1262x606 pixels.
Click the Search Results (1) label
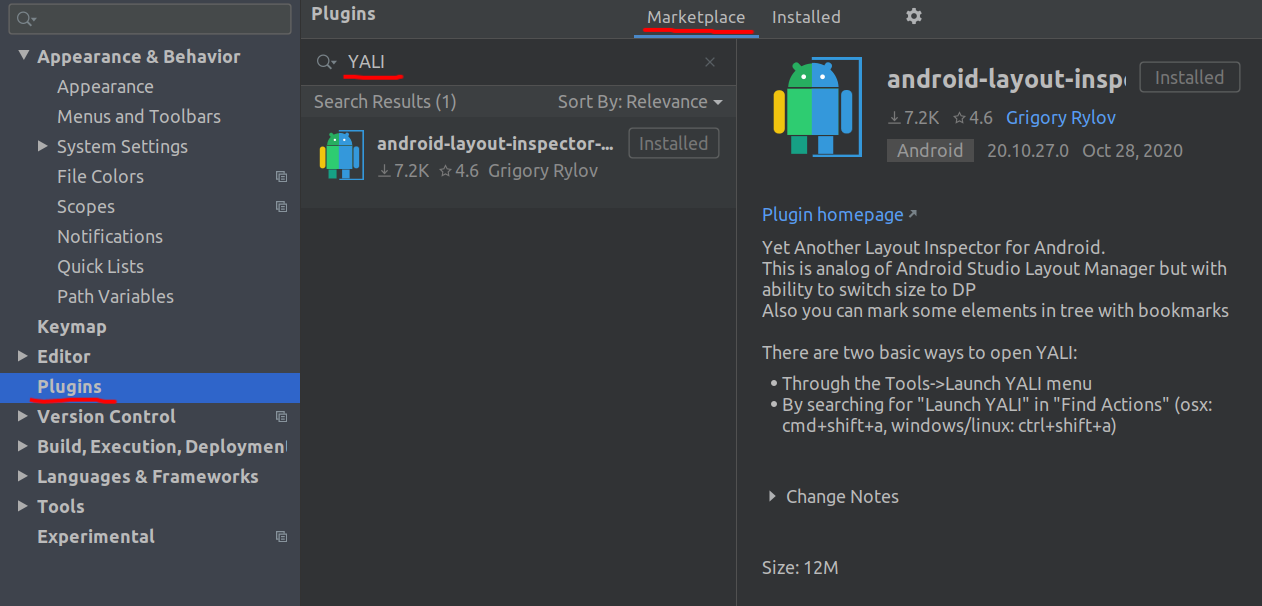(385, 102)
